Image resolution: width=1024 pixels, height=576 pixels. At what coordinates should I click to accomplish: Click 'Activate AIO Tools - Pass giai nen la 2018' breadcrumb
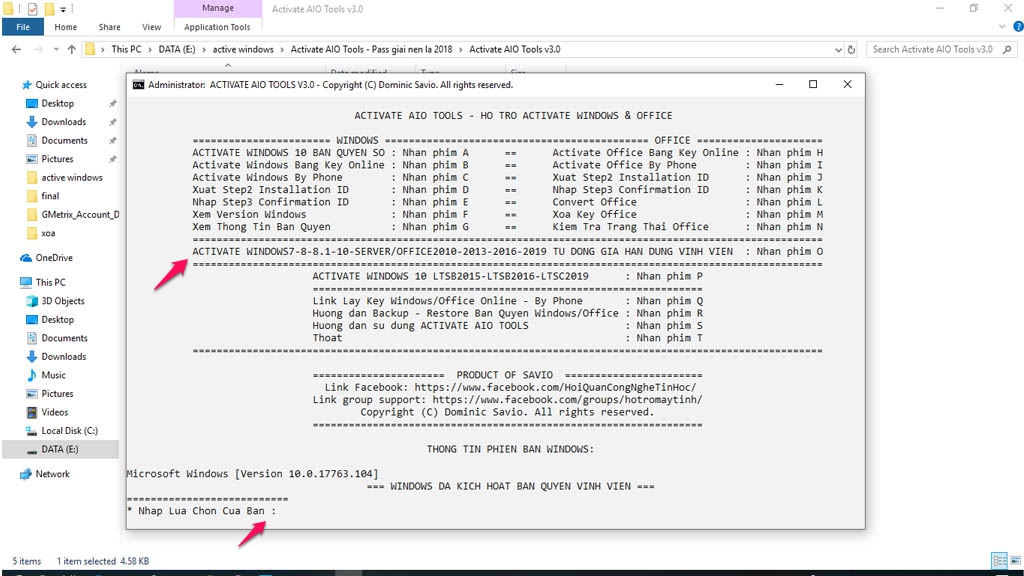371,49
